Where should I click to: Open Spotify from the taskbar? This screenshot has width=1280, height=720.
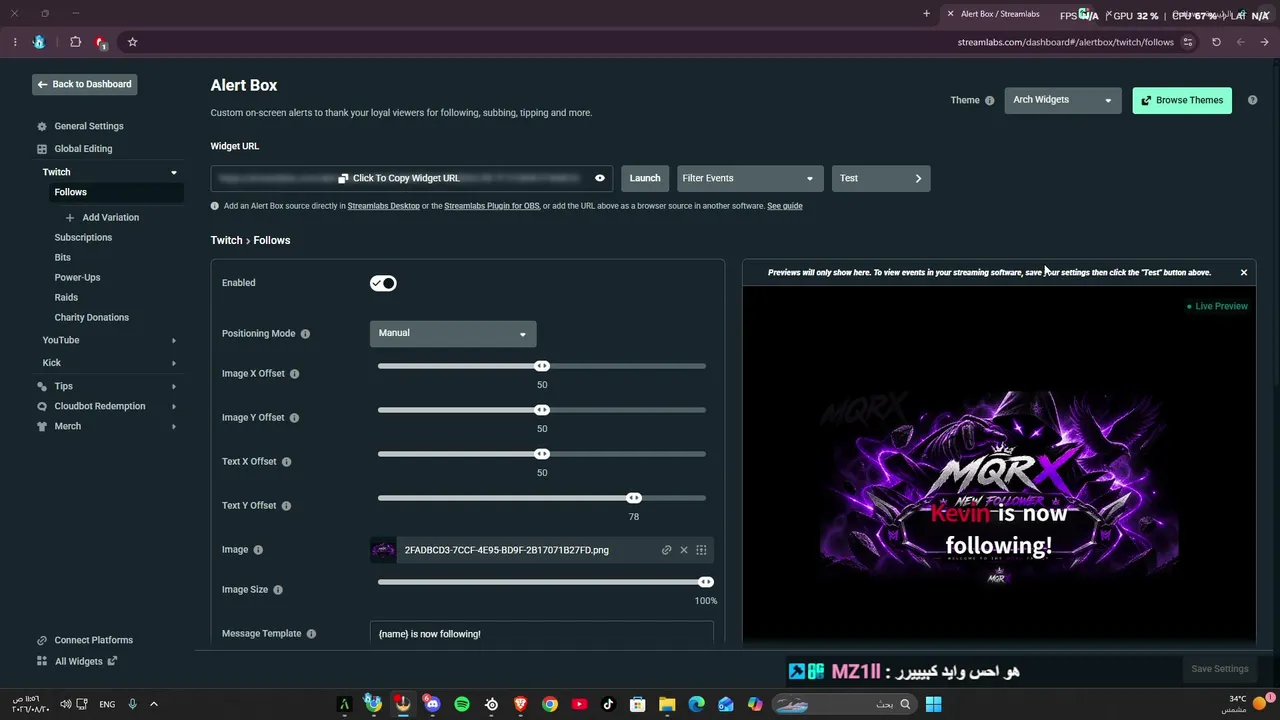462,704
